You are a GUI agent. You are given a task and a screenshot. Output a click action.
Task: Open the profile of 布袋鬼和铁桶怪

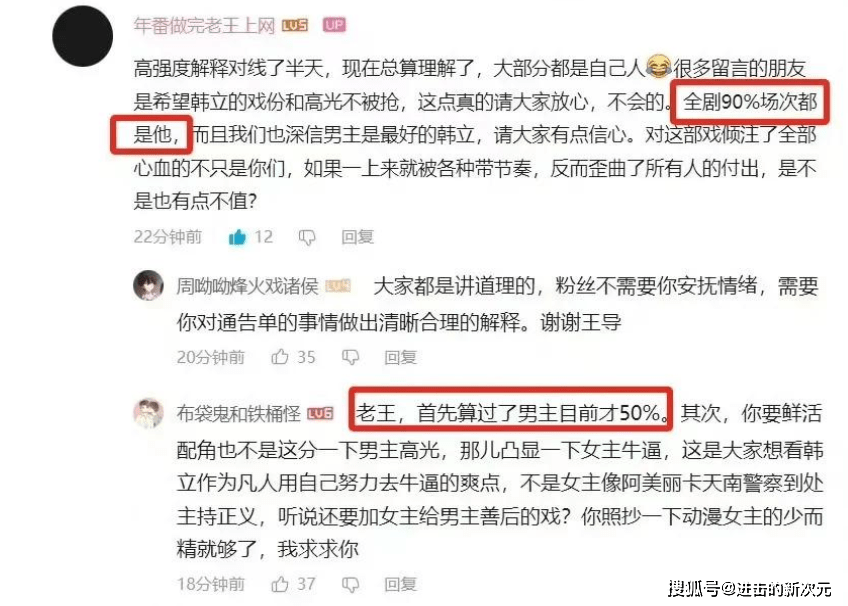coord(238,414)
